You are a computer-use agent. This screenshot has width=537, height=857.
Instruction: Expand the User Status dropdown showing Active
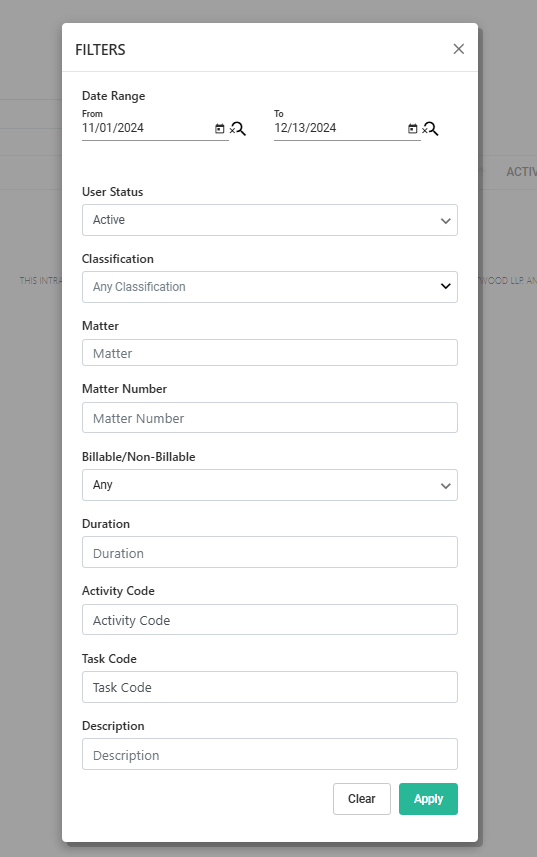270,220
